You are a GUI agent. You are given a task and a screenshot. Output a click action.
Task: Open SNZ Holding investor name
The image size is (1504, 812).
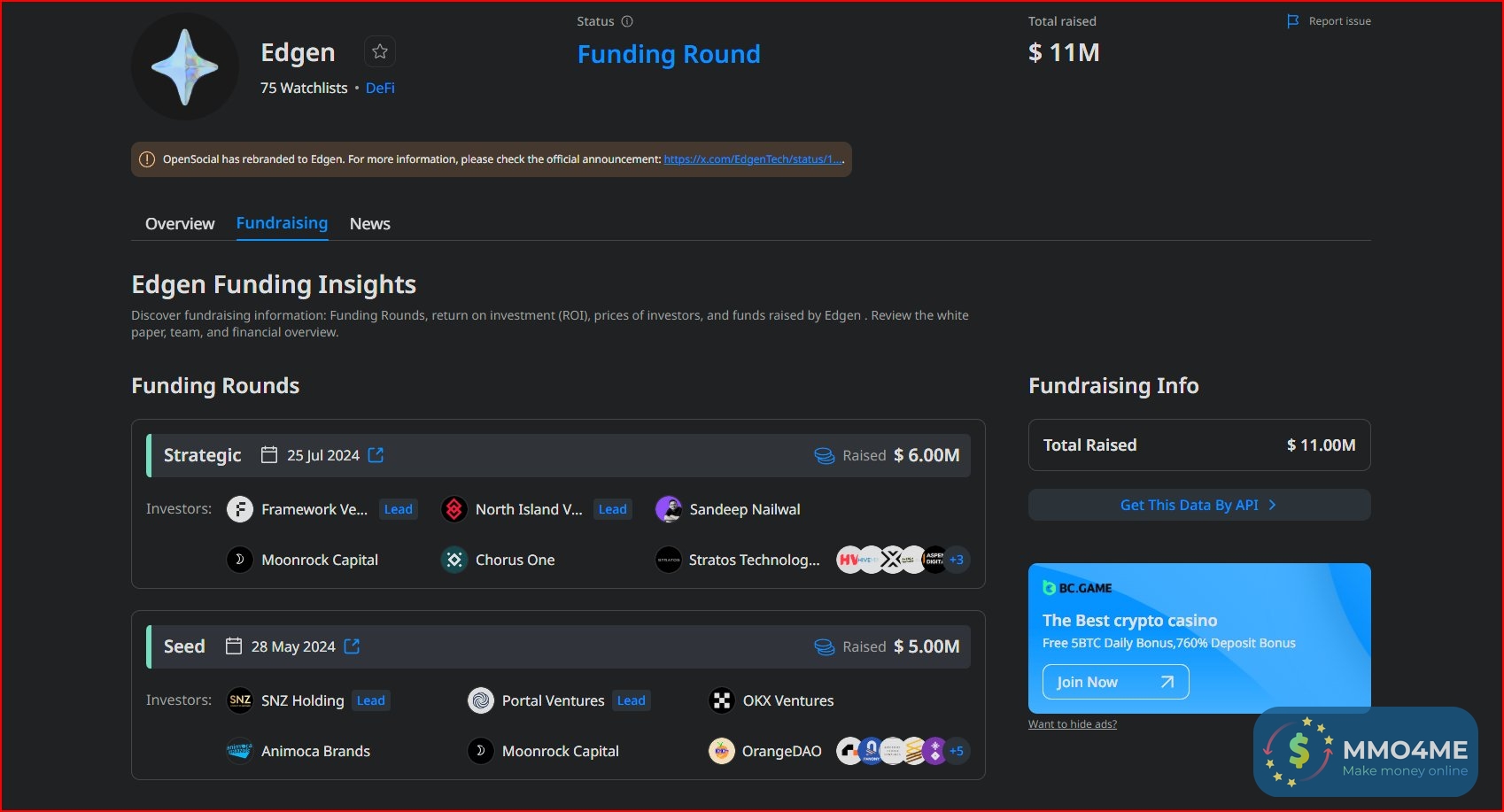coord(303,700)
